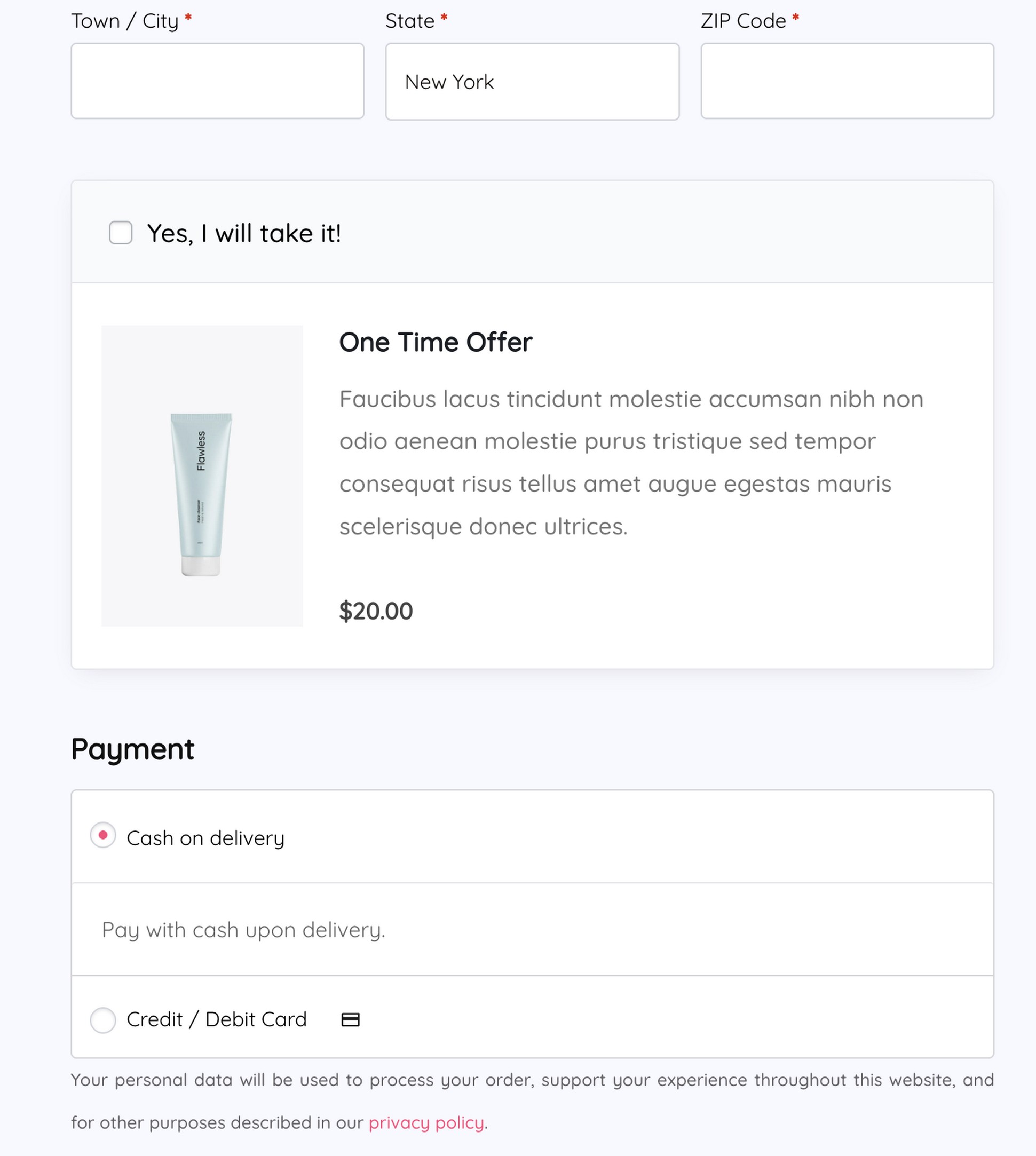Click the New York text in State field
The image size is (1036, 1156).
[449, 82]
